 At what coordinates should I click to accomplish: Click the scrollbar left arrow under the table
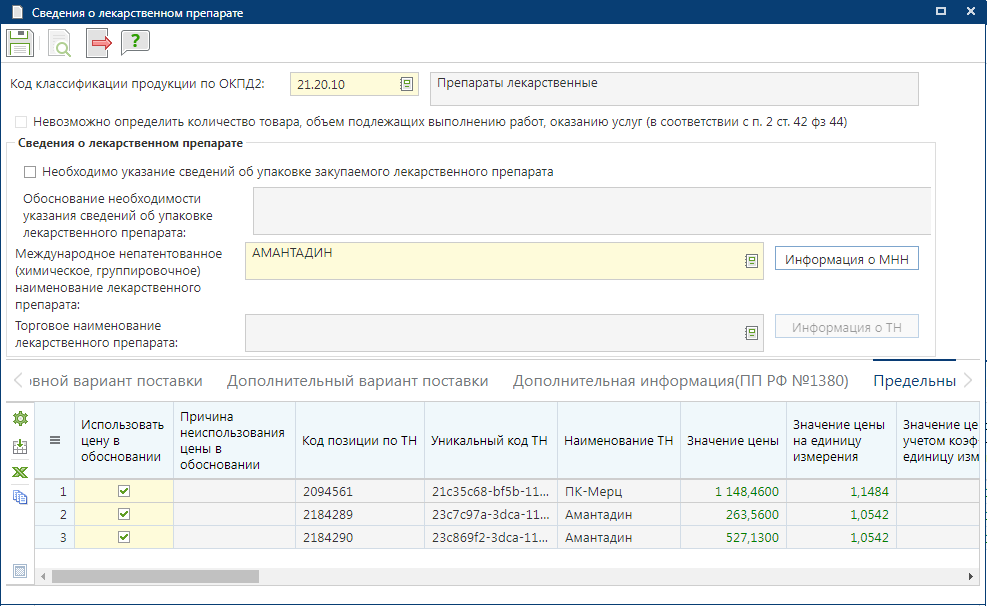[43, 576]
